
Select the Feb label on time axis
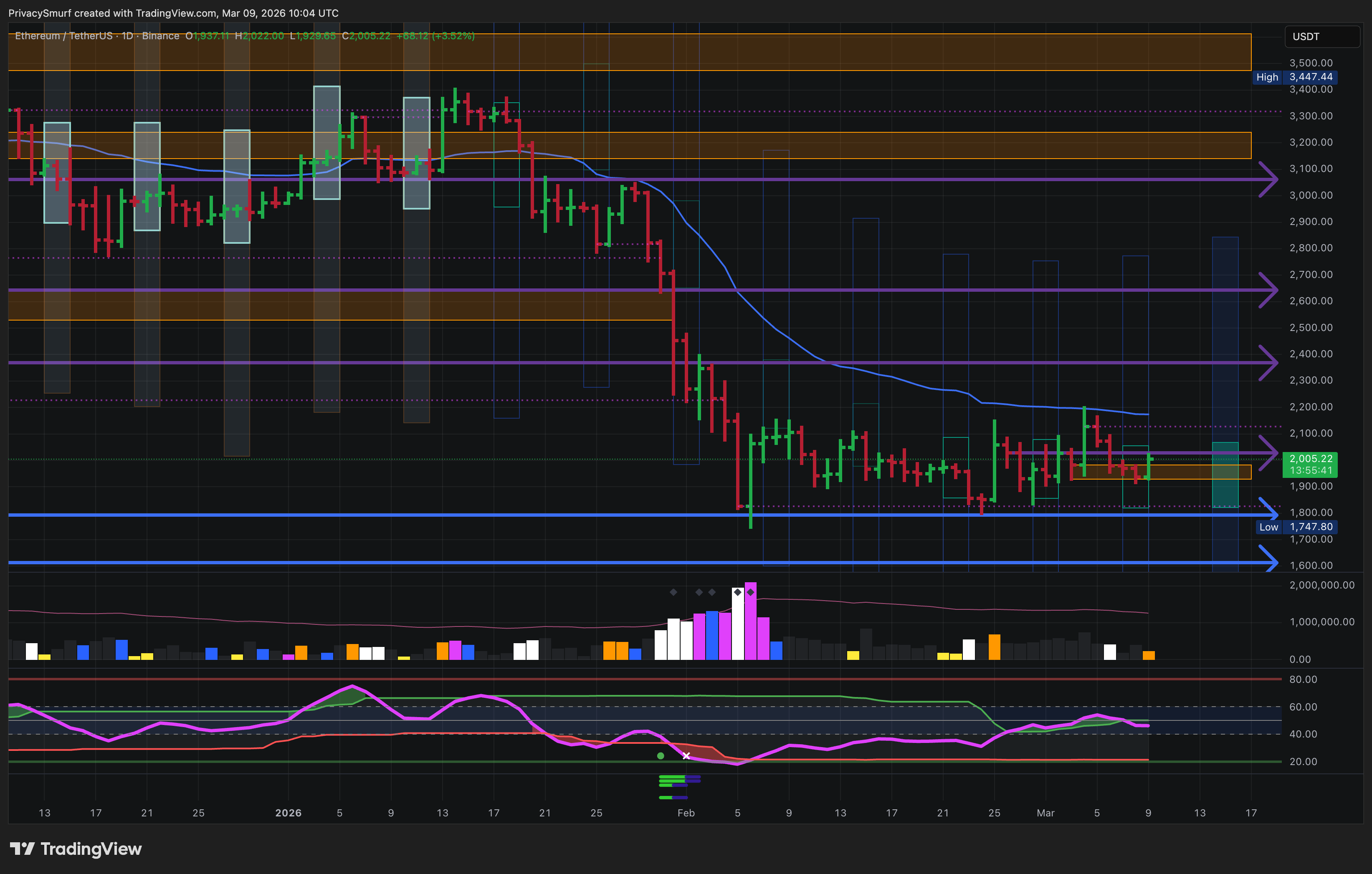tap(686, 813)
